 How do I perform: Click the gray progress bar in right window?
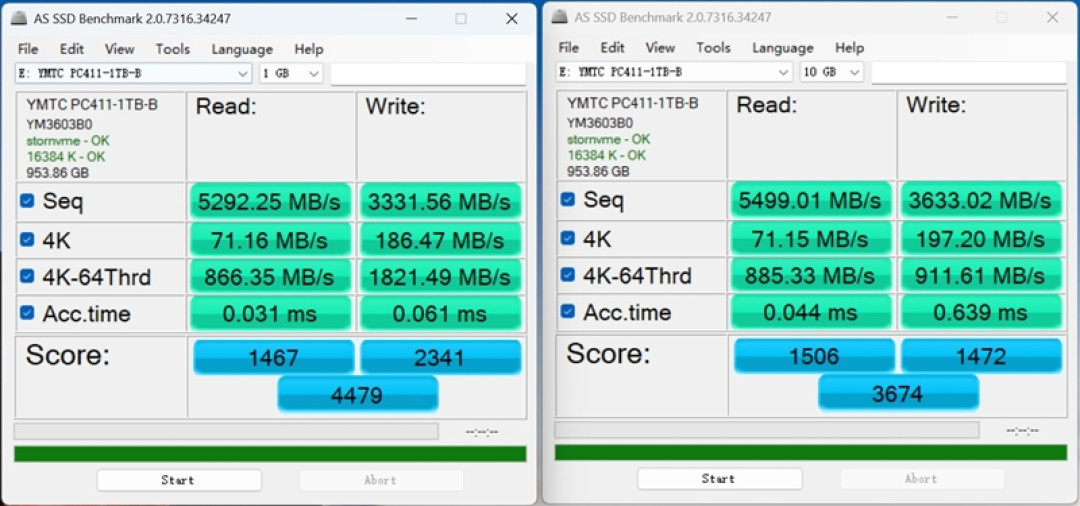tap(767, 430)
